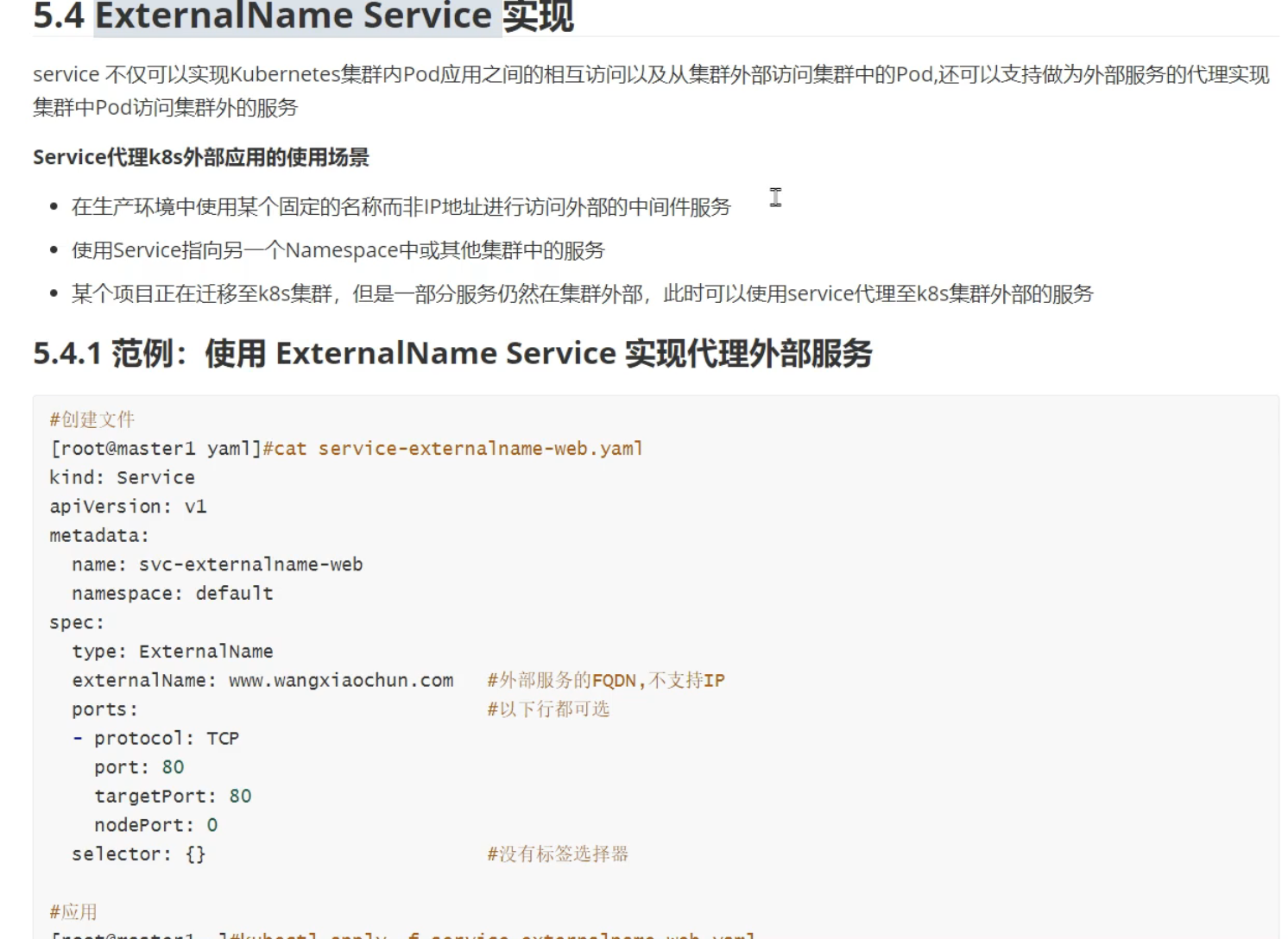Click the "kind: Service" code line
This screenshot has width=1288, height=939.
pyautogui.click(x=122, y=477)
